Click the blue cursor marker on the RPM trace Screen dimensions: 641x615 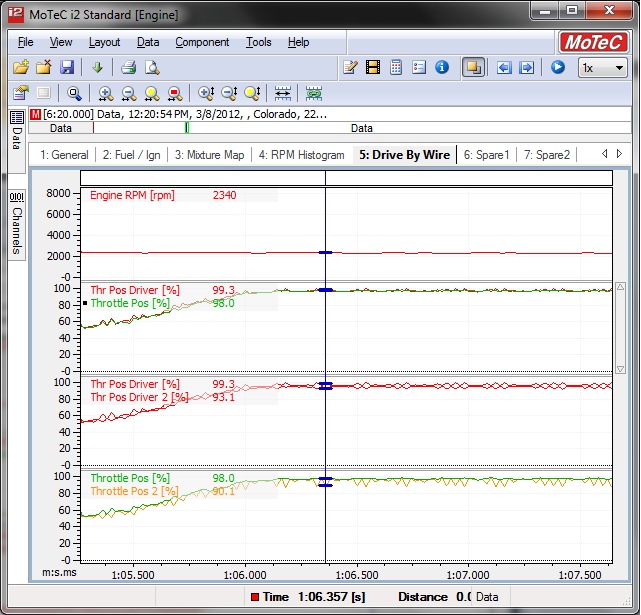pos(325,253)
